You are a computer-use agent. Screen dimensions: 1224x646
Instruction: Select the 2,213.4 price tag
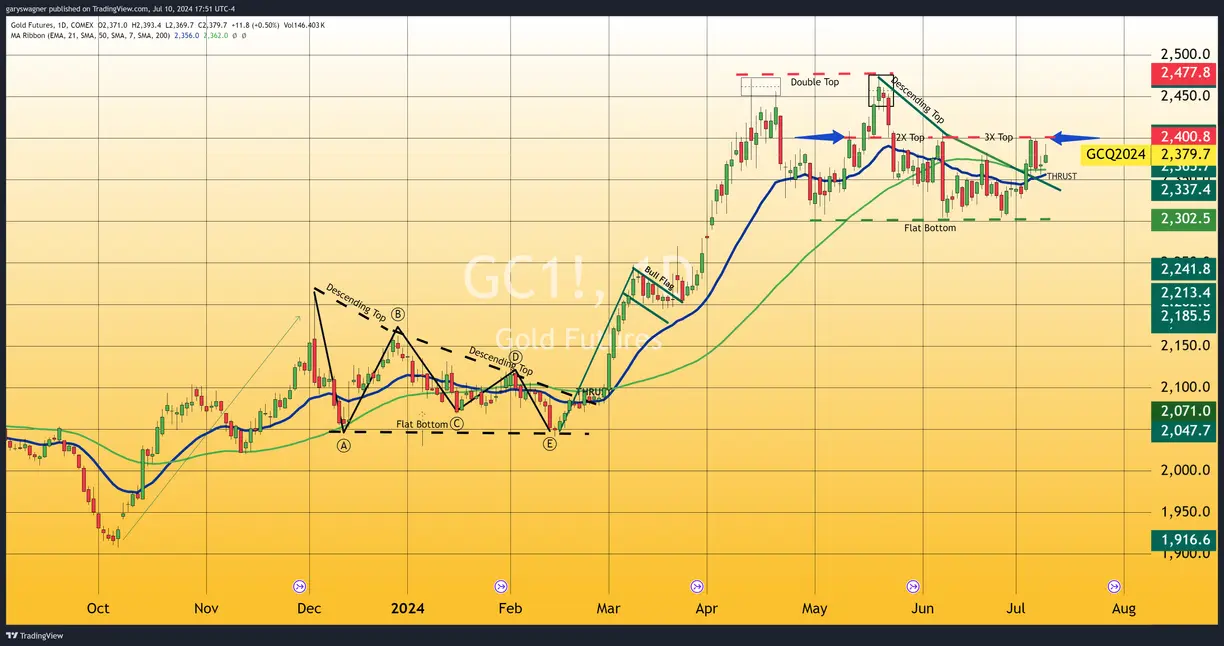tap(1186, 292)
